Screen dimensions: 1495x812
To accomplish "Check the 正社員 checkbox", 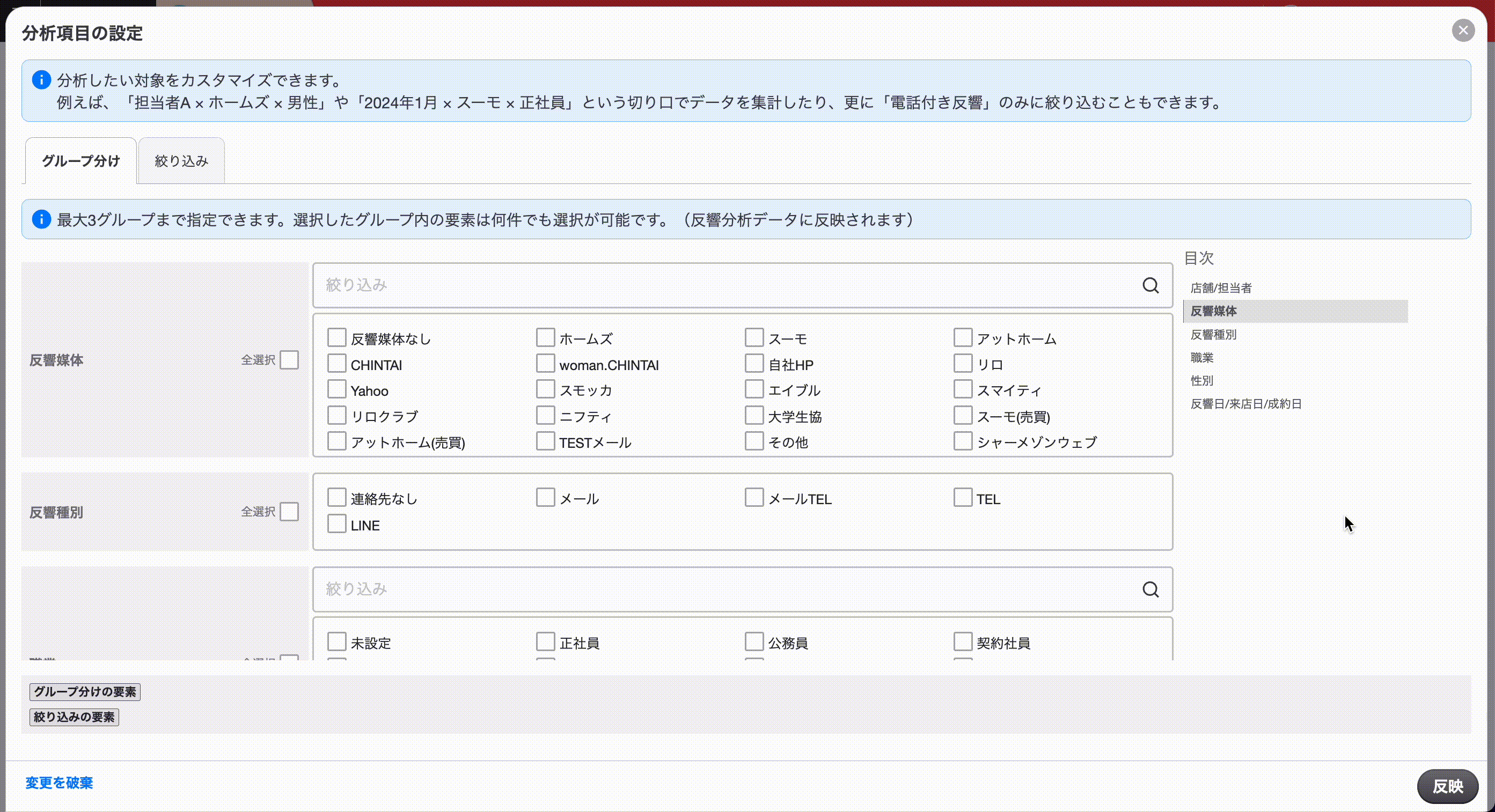I will pyautogui.click(x=546, y=642).
